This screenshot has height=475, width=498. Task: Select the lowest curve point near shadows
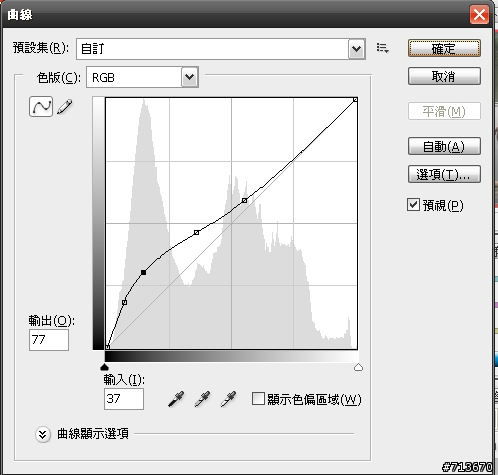[124, 302]
